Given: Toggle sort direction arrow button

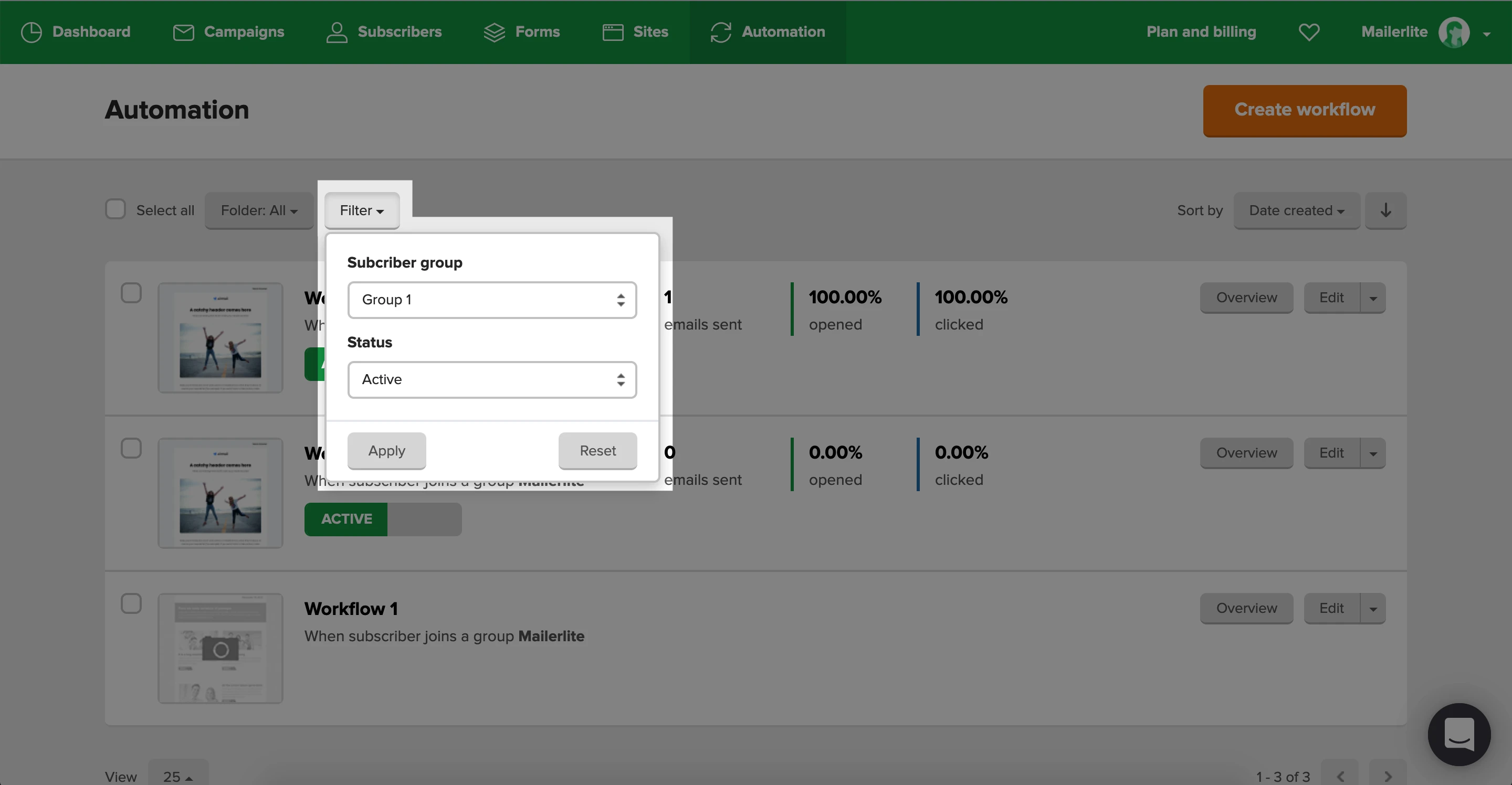Looking at the screenshot, I should coord(1385,210).
